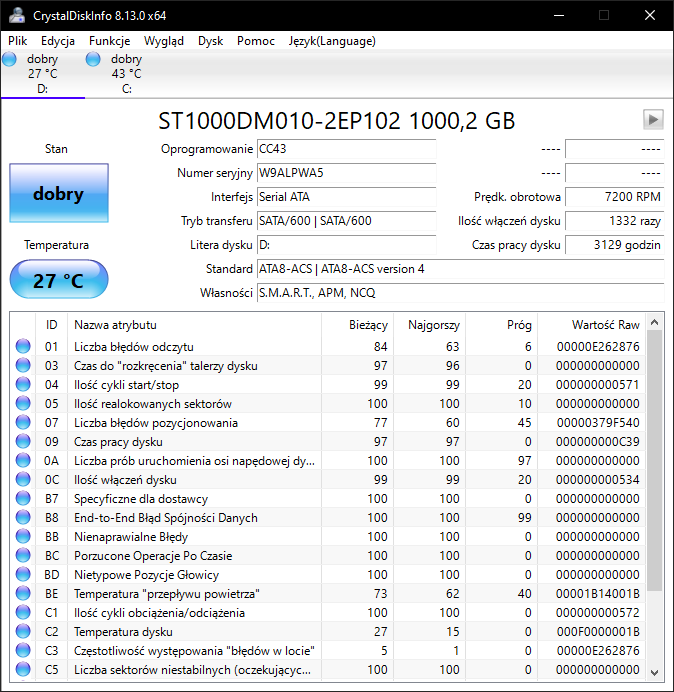
Task: Open the Edycja menu
Action: pyautogui.click(x=58, y=41)
